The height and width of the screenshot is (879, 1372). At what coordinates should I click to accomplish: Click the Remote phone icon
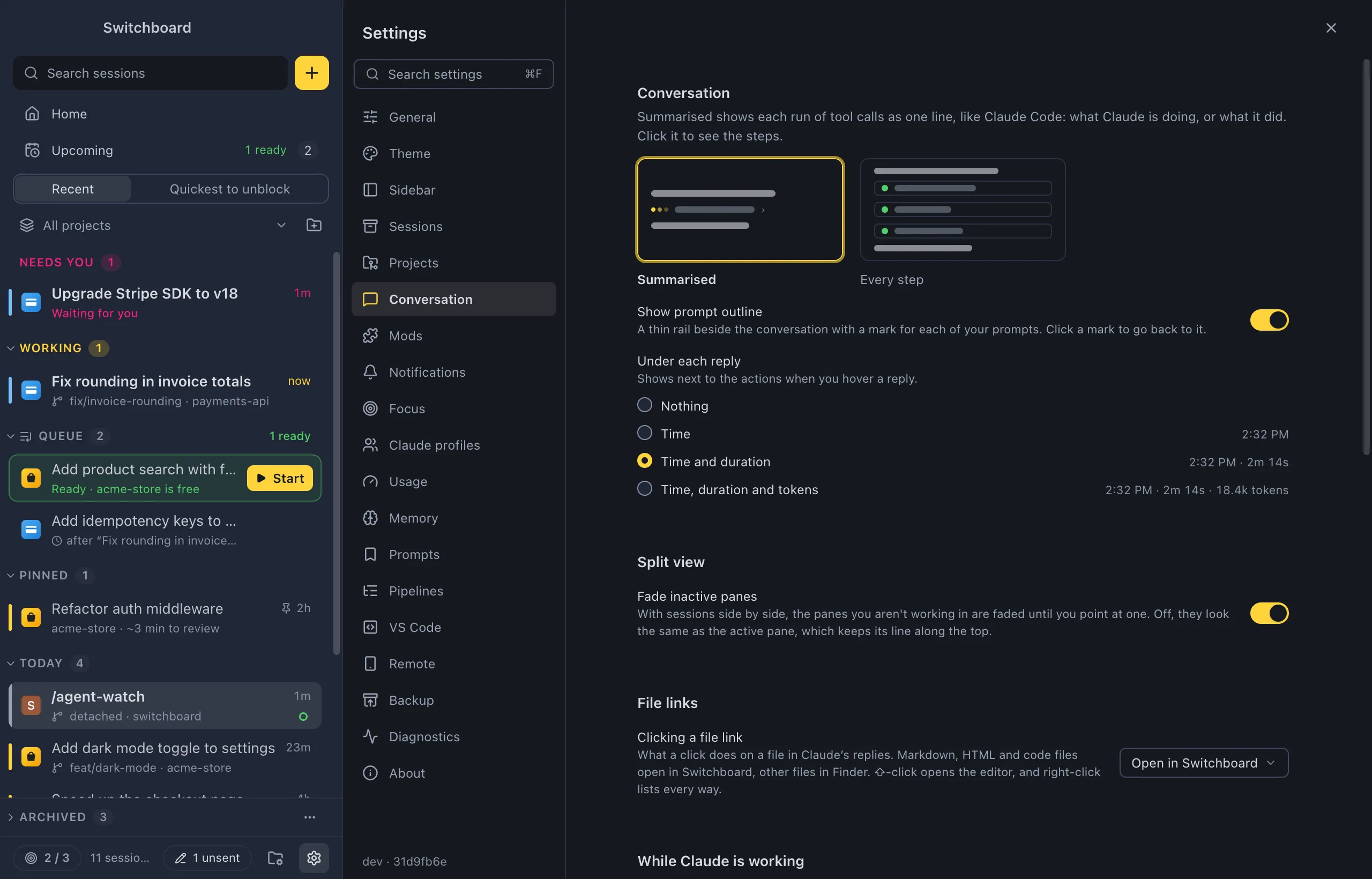pyautogui.click(x=370, y=664)
